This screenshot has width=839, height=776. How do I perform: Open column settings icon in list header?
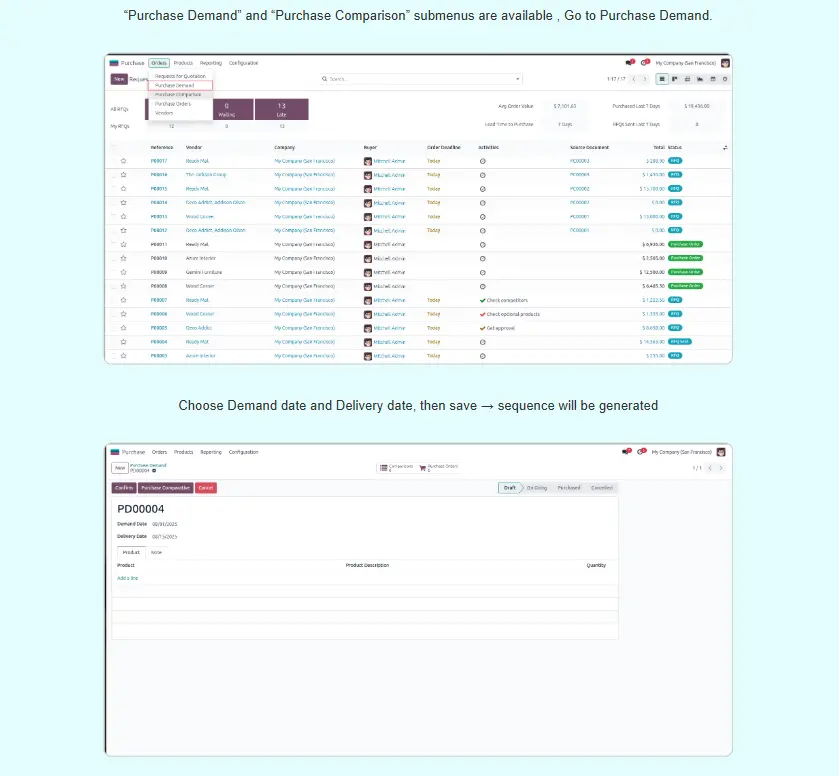(x=725, y=147)
